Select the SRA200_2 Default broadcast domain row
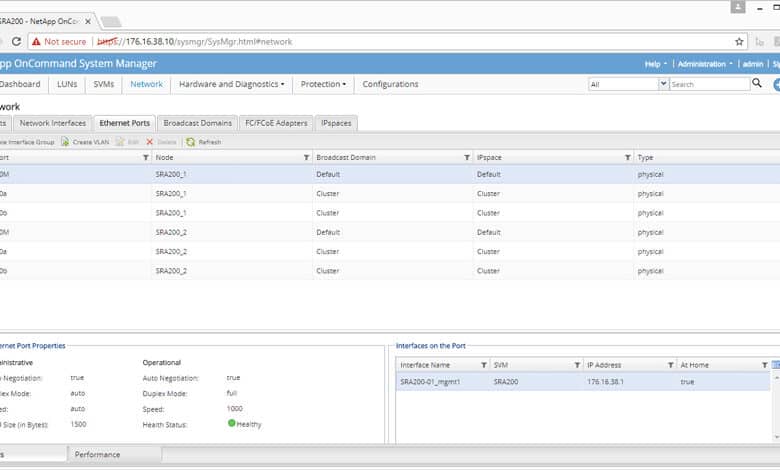The image size is (780, 470). 390,232
